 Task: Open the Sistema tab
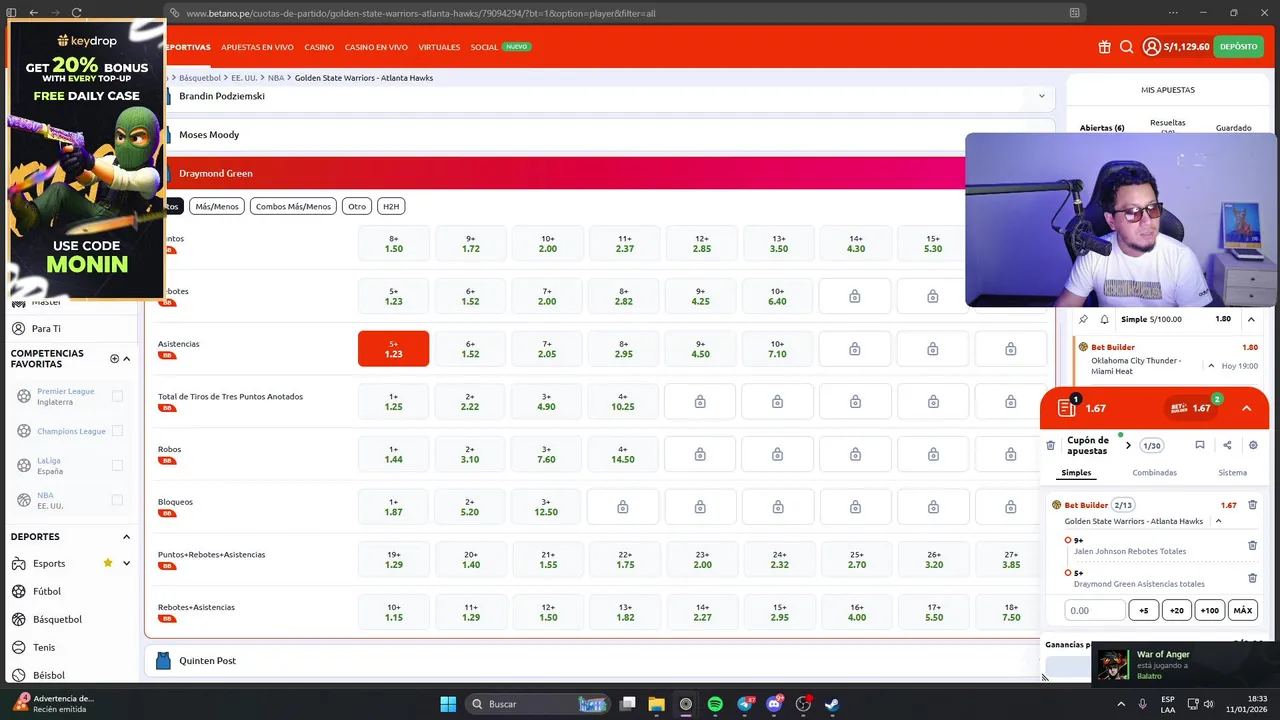(1232, 473)
